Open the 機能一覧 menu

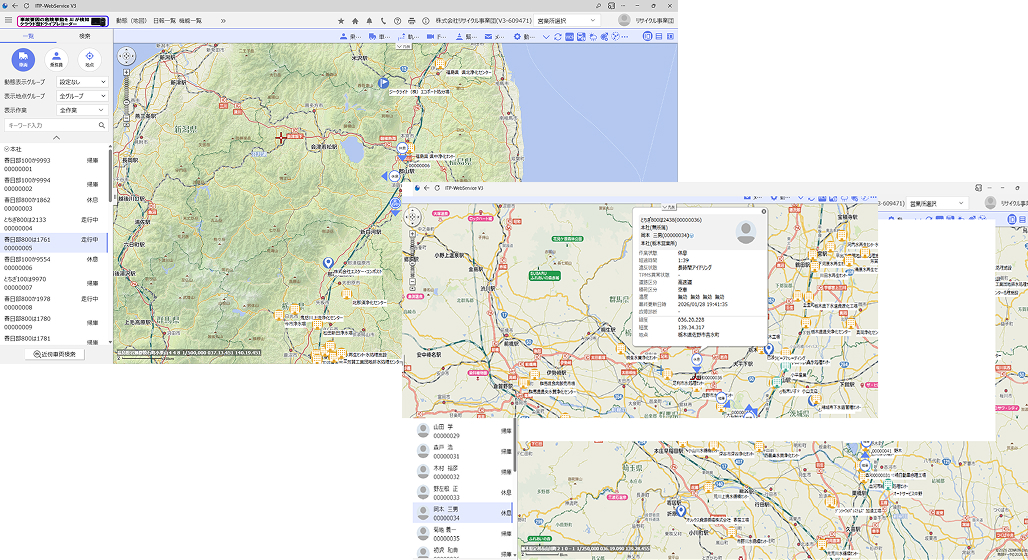pos(190,21)
